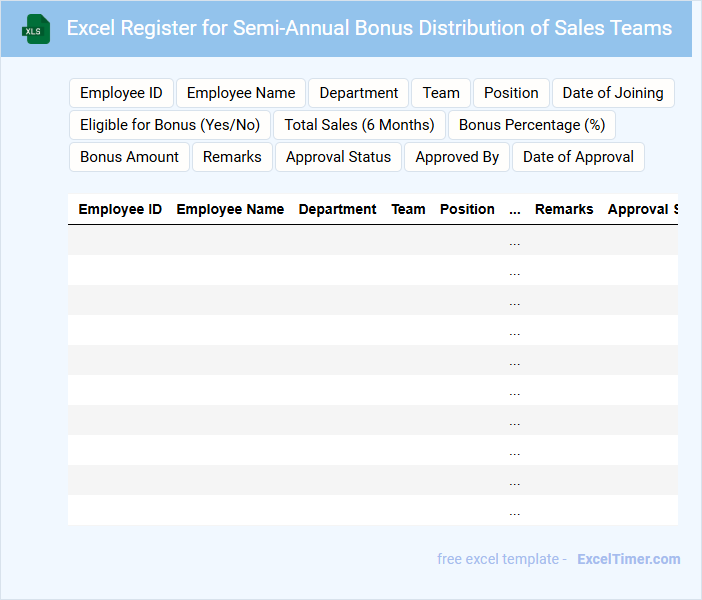Click the Remarks column header in table
Screen dimensions: 702x600
pyautogui.click(x=564, y=210)
